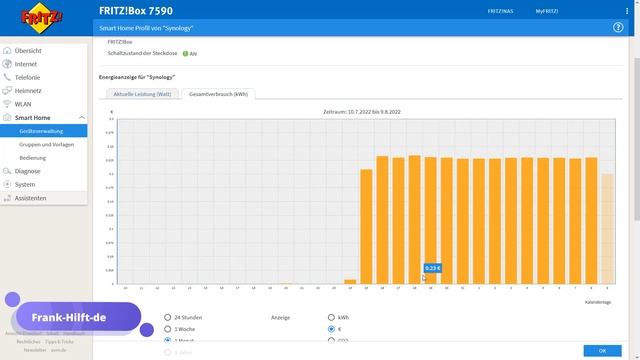This screenshot has height=360, width=640.
Task: Select the € display radio button
Action: click(x=331, y=329)
